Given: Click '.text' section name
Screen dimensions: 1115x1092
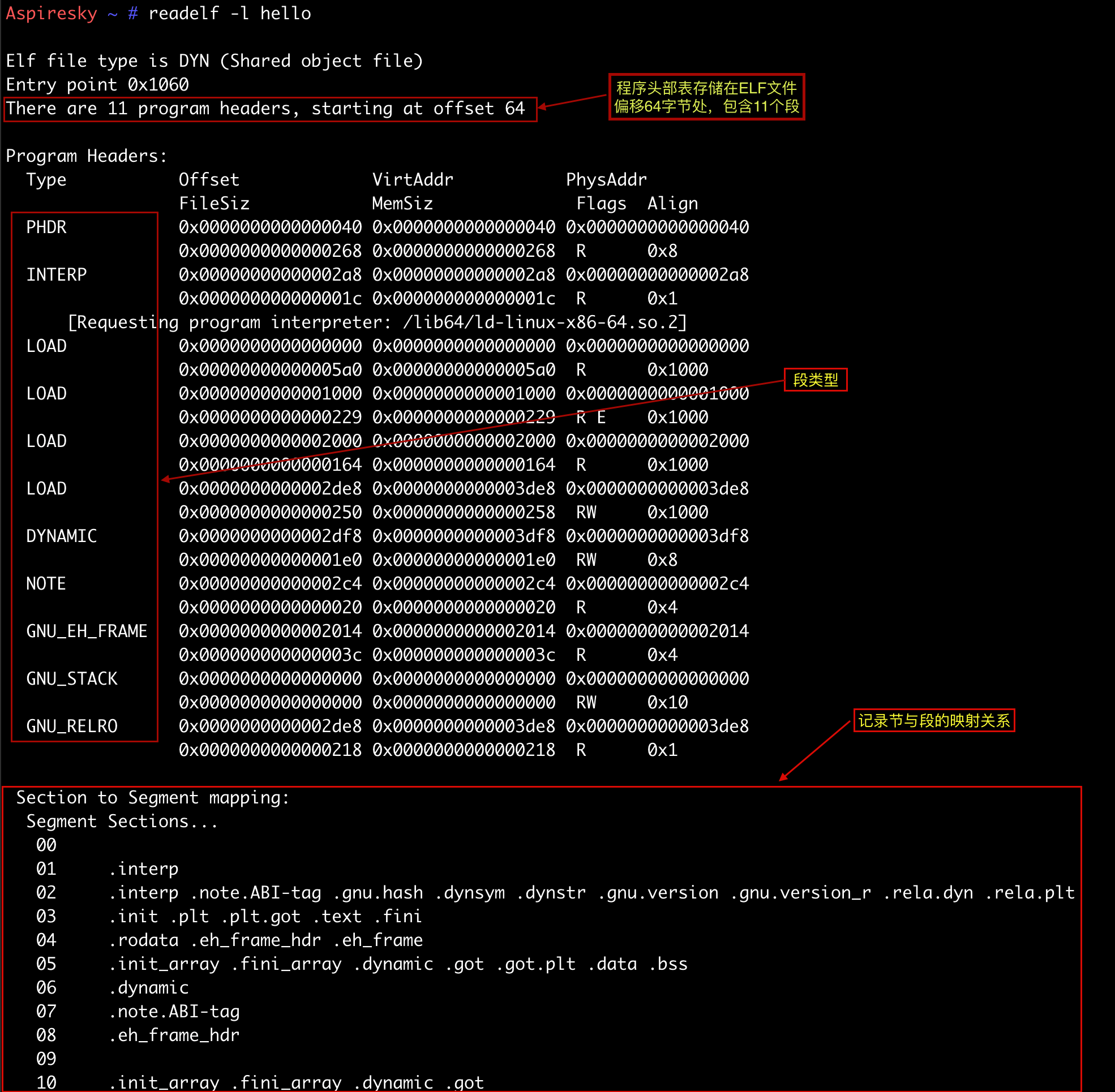Looking at the screenshot, I should (x=337, y=917).
